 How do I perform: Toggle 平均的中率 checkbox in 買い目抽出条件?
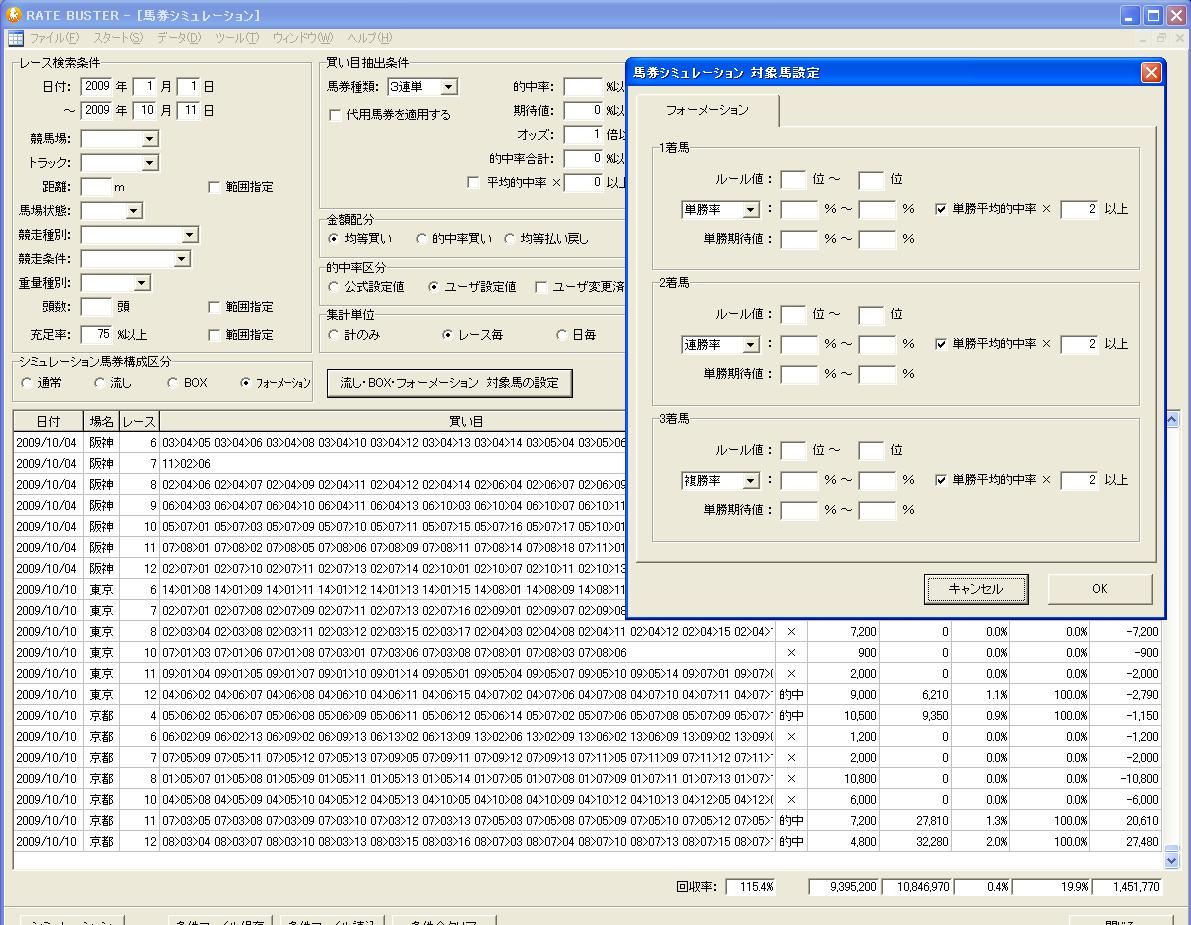tap(473, 182)
